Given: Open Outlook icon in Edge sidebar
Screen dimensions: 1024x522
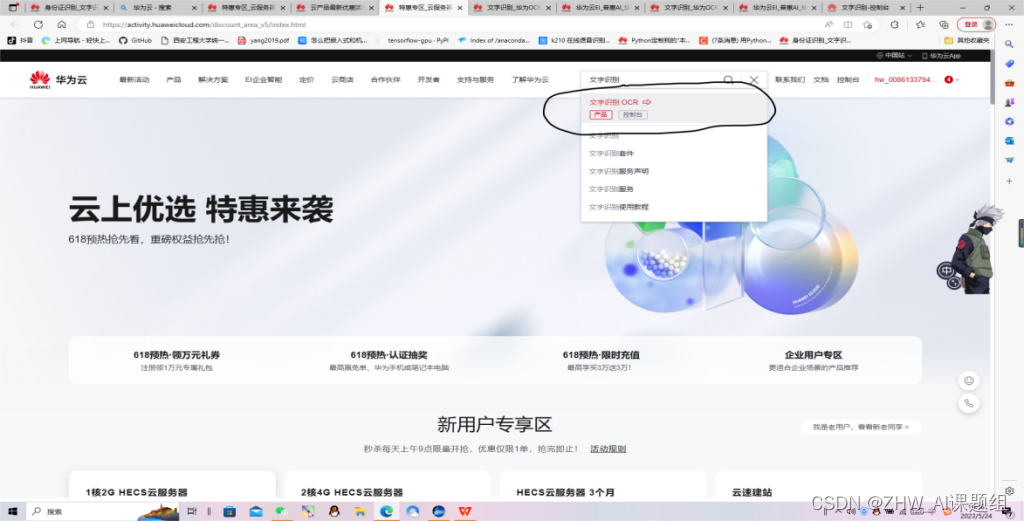Looking at the screenshot, I should point(1010,140).
